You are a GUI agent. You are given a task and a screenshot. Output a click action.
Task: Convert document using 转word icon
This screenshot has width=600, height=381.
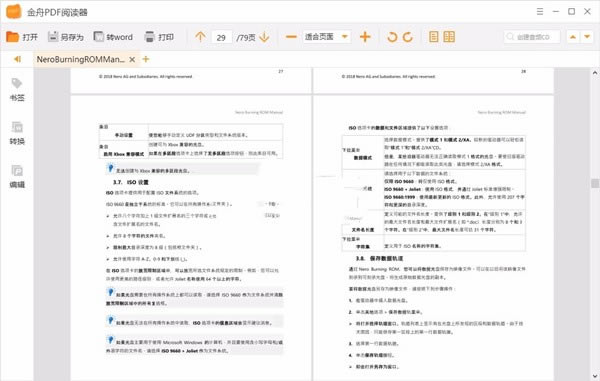[99, 37]
